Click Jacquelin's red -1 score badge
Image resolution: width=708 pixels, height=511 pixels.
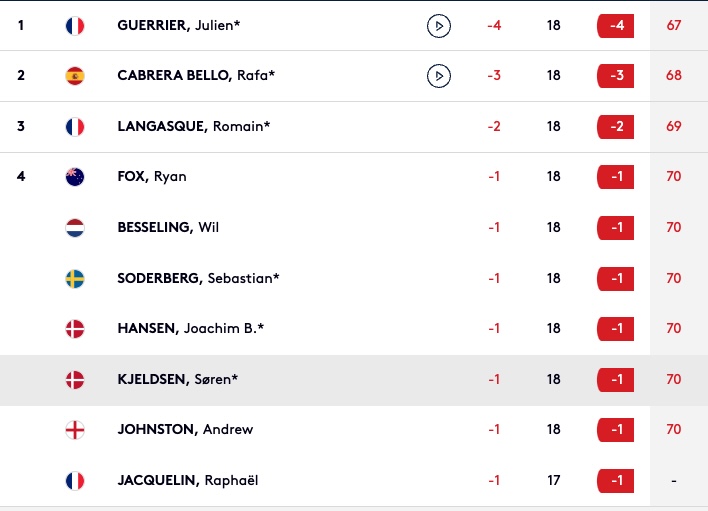pos(615,481)
